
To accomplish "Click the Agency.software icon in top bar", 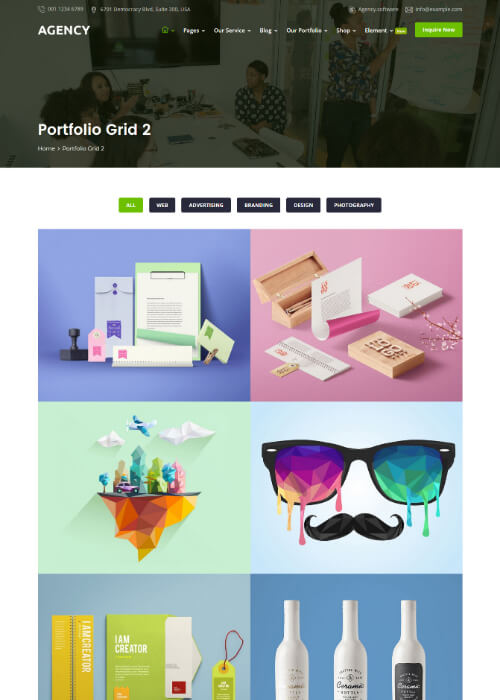I will coord(352,9).
